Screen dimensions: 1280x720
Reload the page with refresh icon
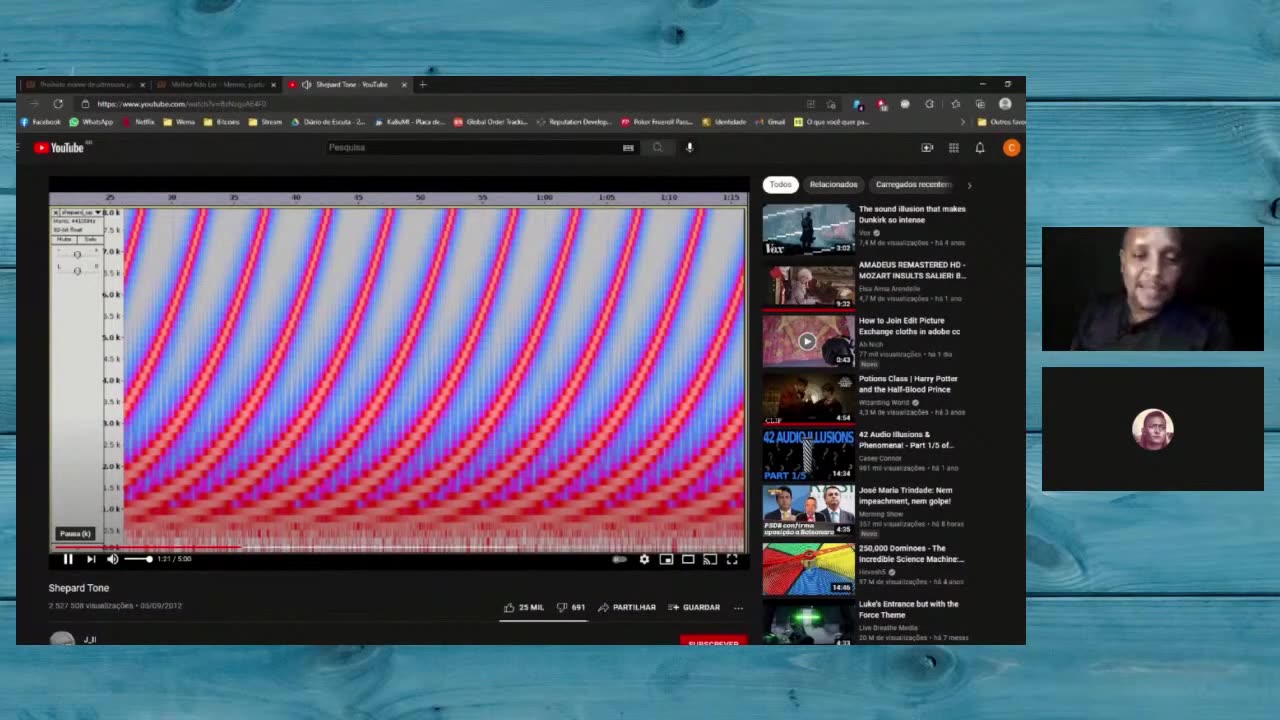pos(58,104)
